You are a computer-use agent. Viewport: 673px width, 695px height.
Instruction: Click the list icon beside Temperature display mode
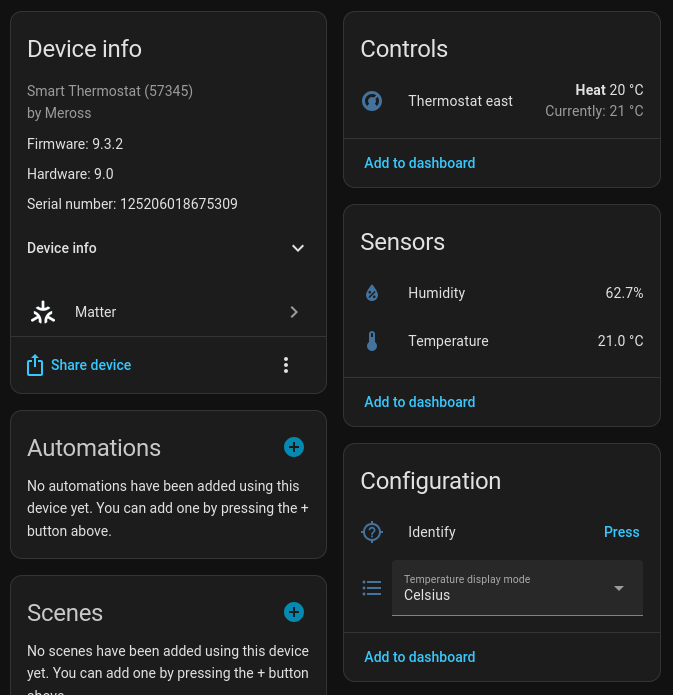[x=372, y=588]
